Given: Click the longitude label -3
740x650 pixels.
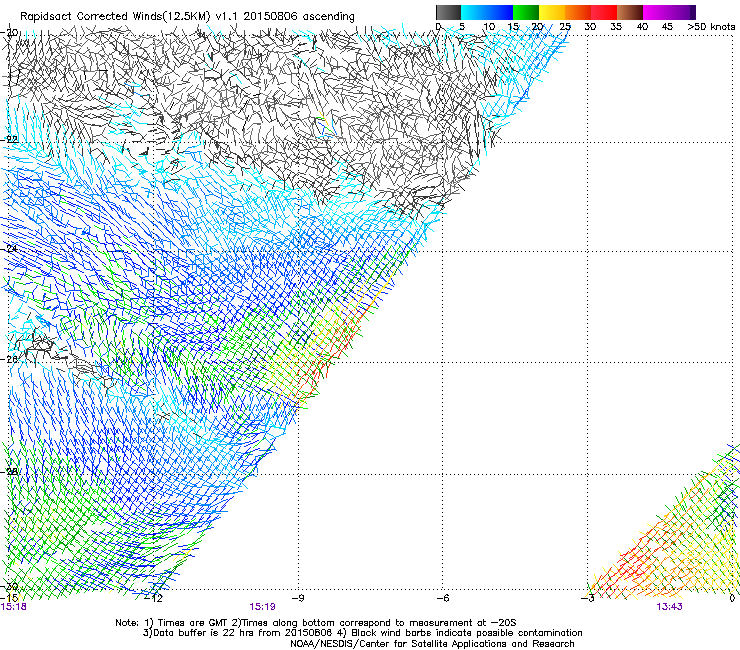Looking at the screenshot, I should 588,598.
